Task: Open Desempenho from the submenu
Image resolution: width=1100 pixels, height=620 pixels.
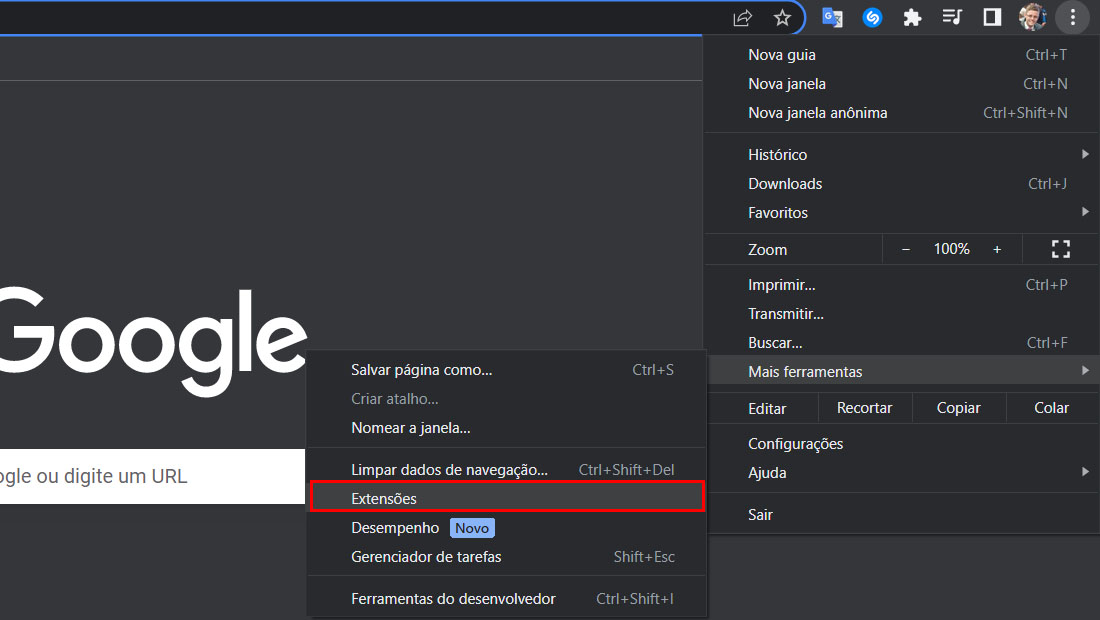Action: pyautogui.click(x=507, y=527)
